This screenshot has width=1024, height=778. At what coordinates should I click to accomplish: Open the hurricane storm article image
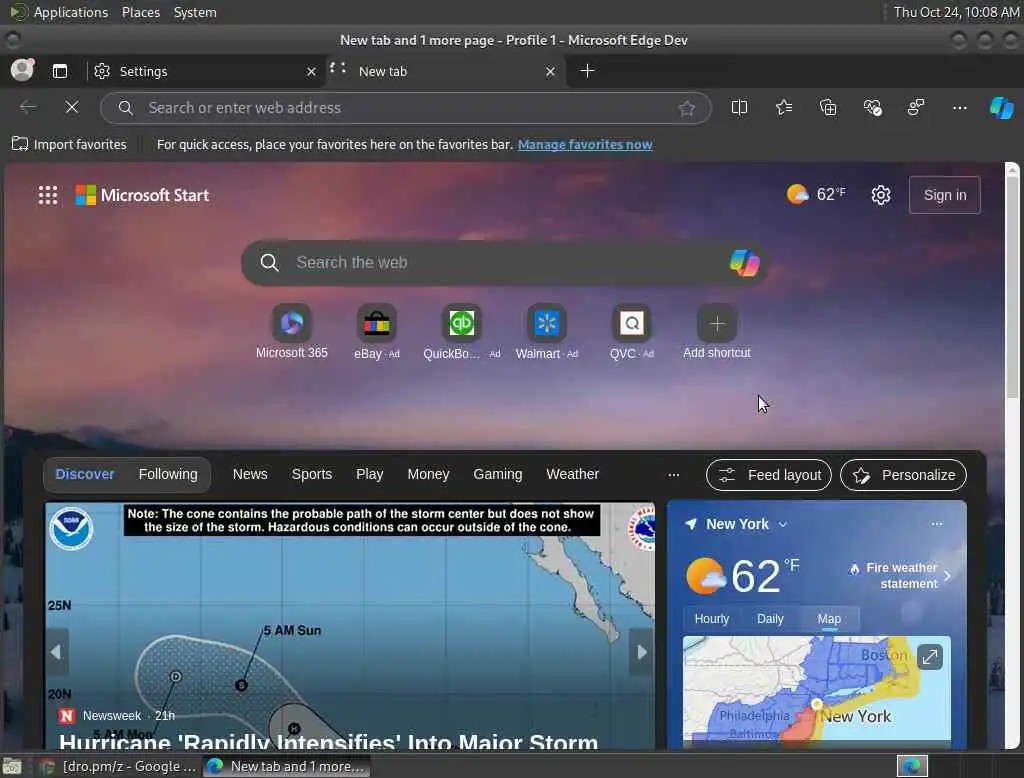(349, 625)
